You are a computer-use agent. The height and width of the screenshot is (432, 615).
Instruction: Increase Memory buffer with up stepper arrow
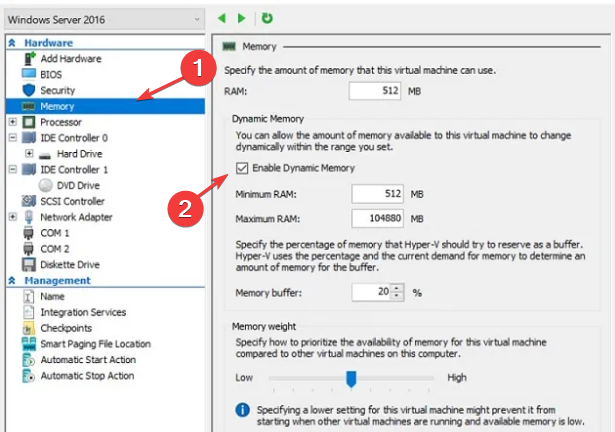pos(397,288)
